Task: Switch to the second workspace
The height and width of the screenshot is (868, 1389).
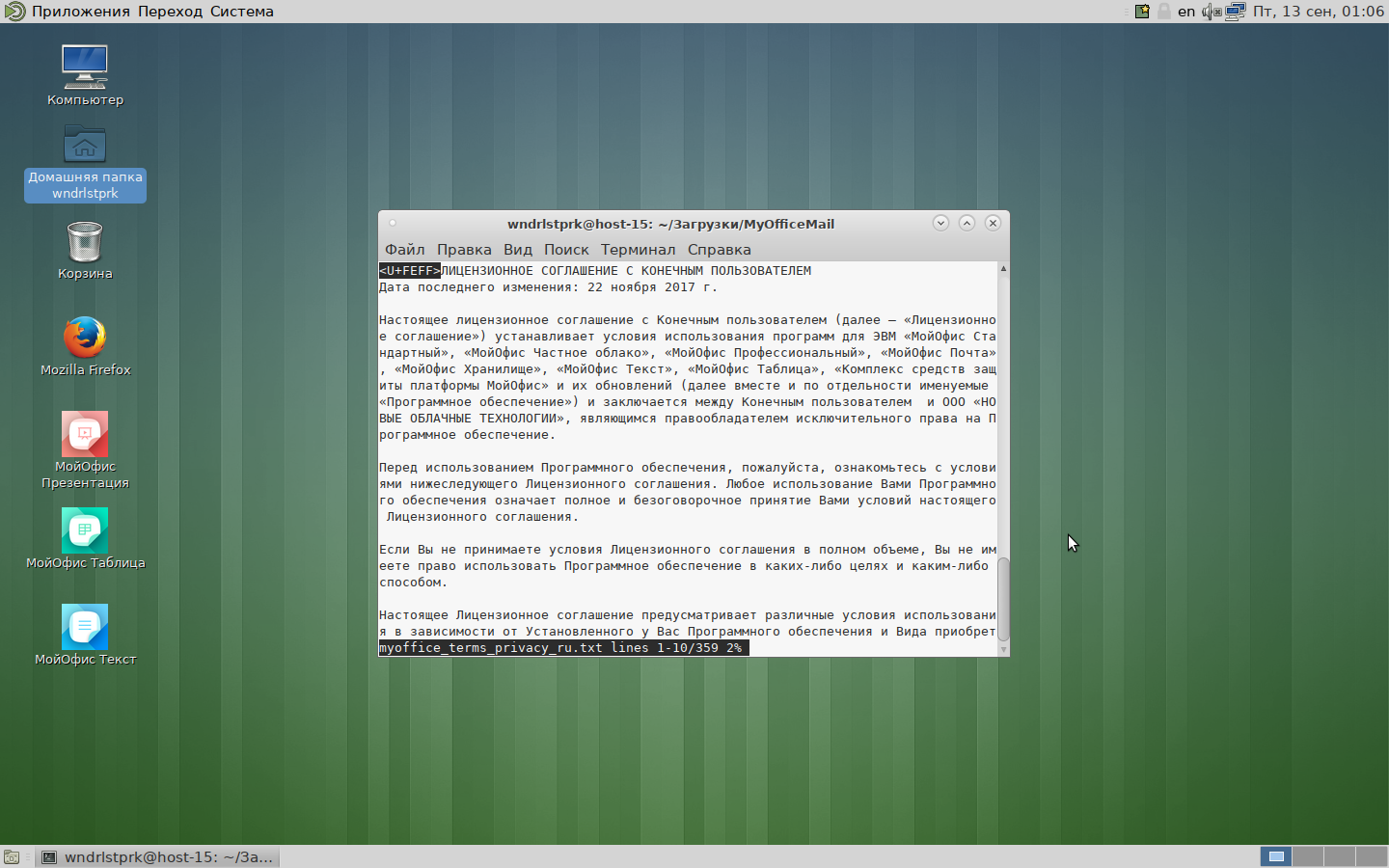Action: tap(1308, 856)
